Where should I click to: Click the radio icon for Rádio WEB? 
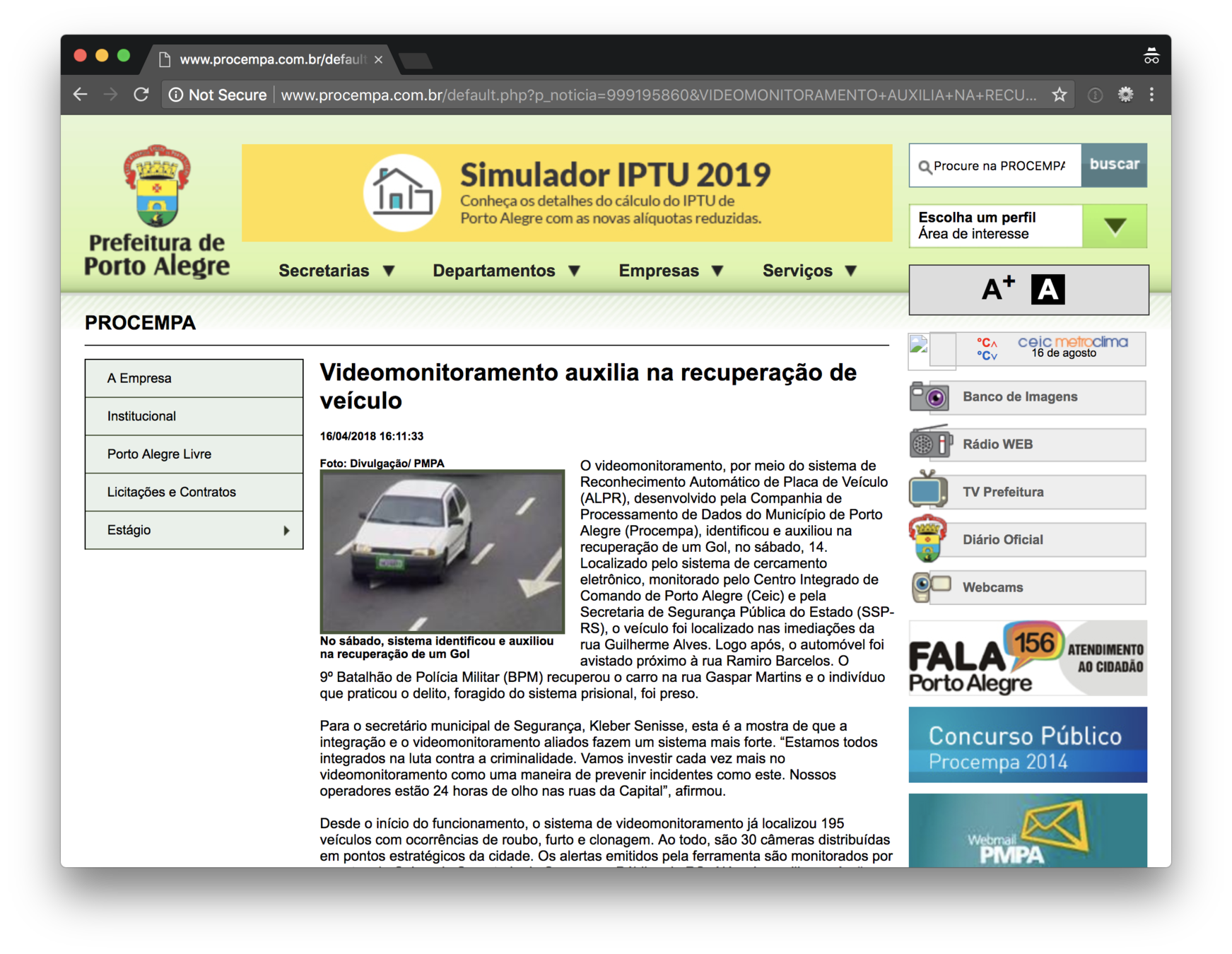coord(931,444)
